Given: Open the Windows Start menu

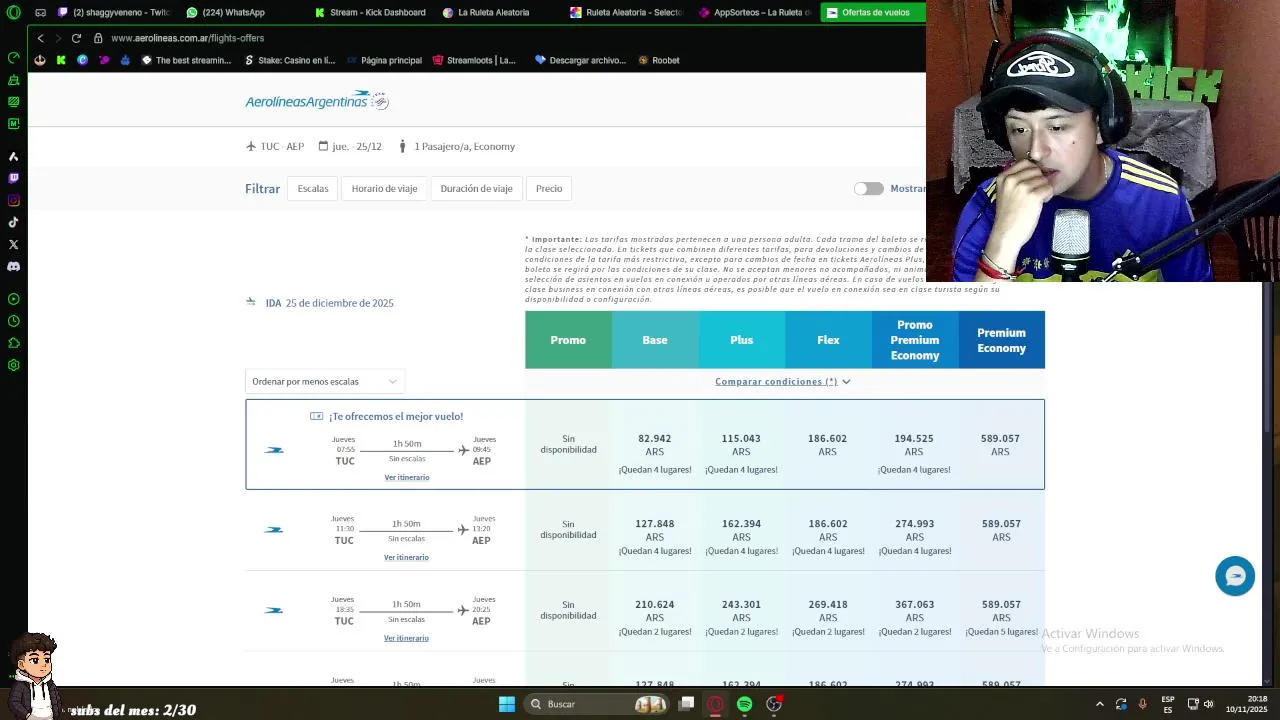Looking at the screenshot, I should [x=507, y=704].
